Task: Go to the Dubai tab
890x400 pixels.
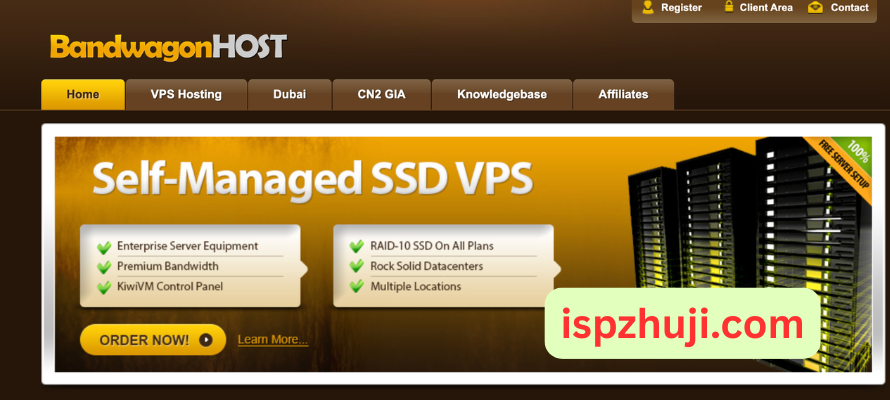Action: [289, 94]
